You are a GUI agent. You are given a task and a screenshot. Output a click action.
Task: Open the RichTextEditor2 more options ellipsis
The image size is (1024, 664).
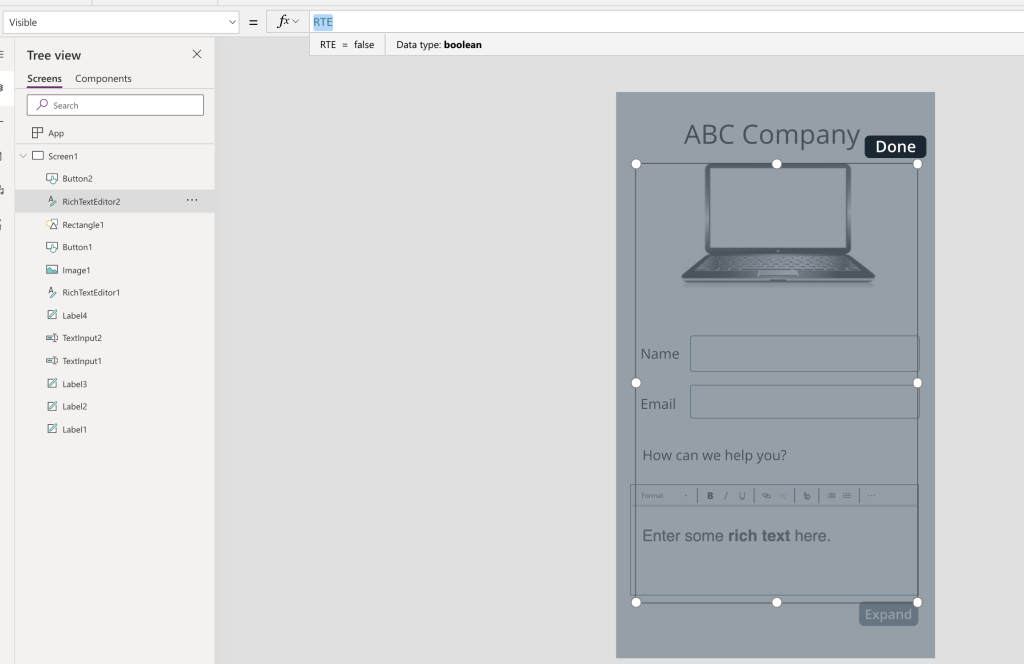tap(192, 201)
